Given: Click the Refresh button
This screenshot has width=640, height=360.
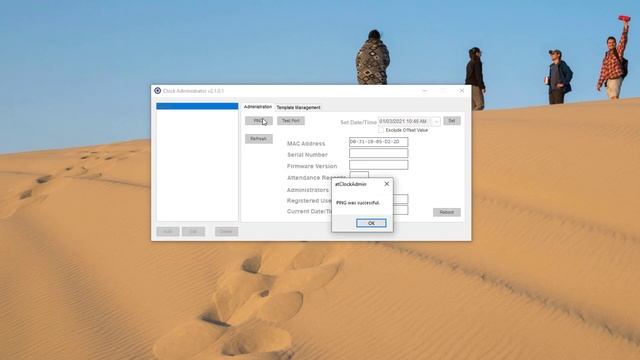Looking at the screenshot, I should pos(258,139).
